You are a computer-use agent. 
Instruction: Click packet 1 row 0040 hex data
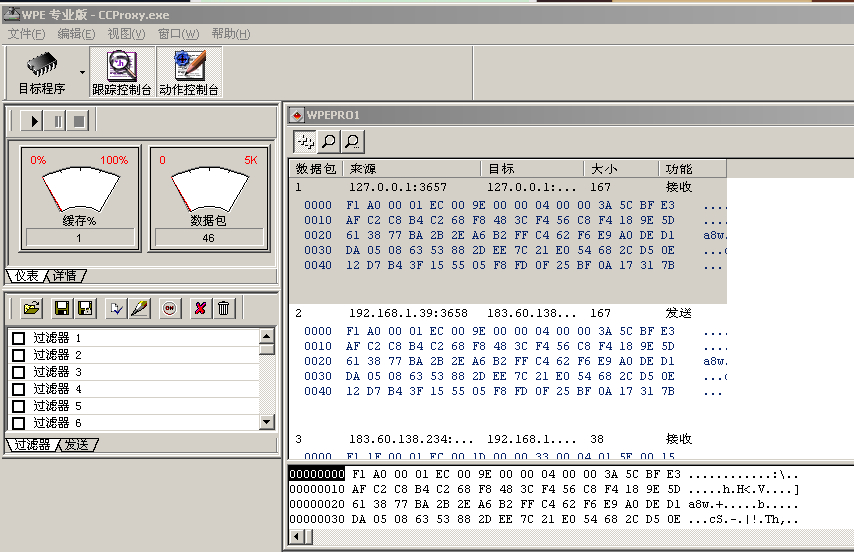point(510,265)
